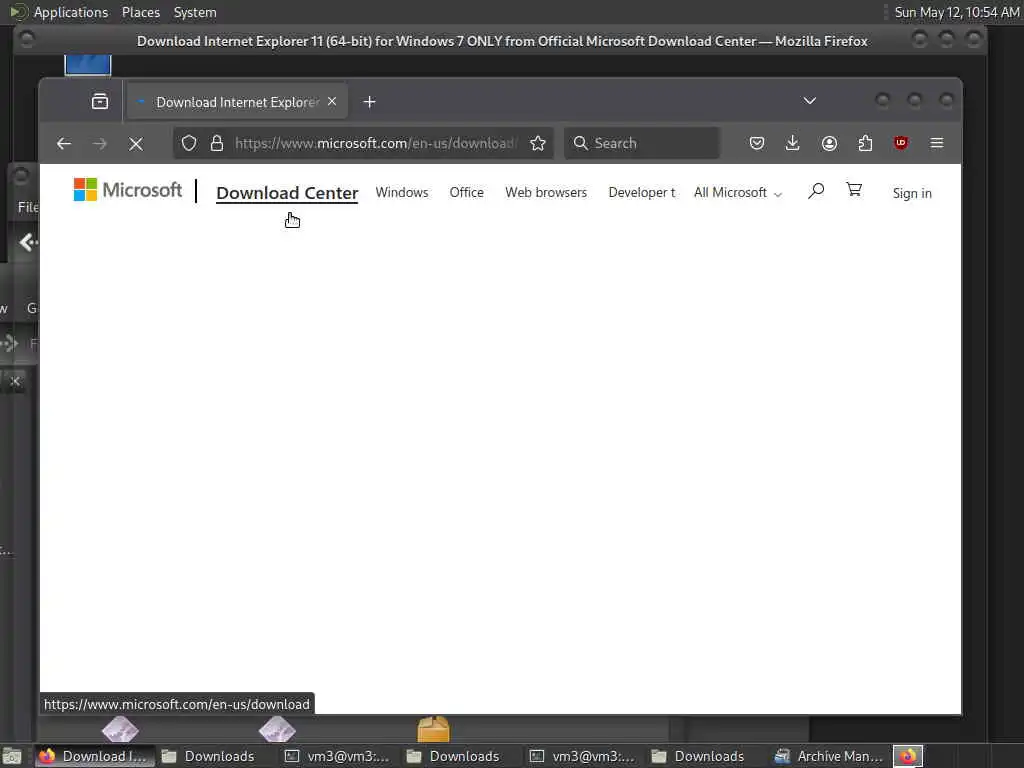The image size is (1024, 768).
Task: Show site security info via padlock icon
Action: pos(217,143)
